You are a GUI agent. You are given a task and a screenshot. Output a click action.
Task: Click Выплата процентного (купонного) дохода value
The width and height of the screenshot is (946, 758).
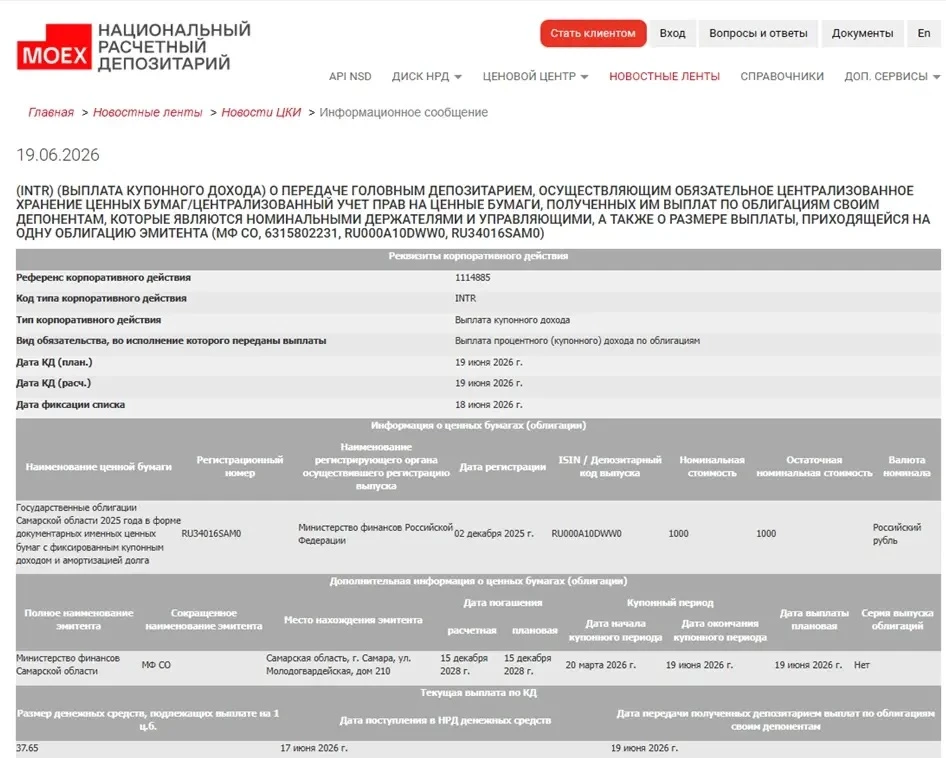pyautogui.click(x=577, y=340)
